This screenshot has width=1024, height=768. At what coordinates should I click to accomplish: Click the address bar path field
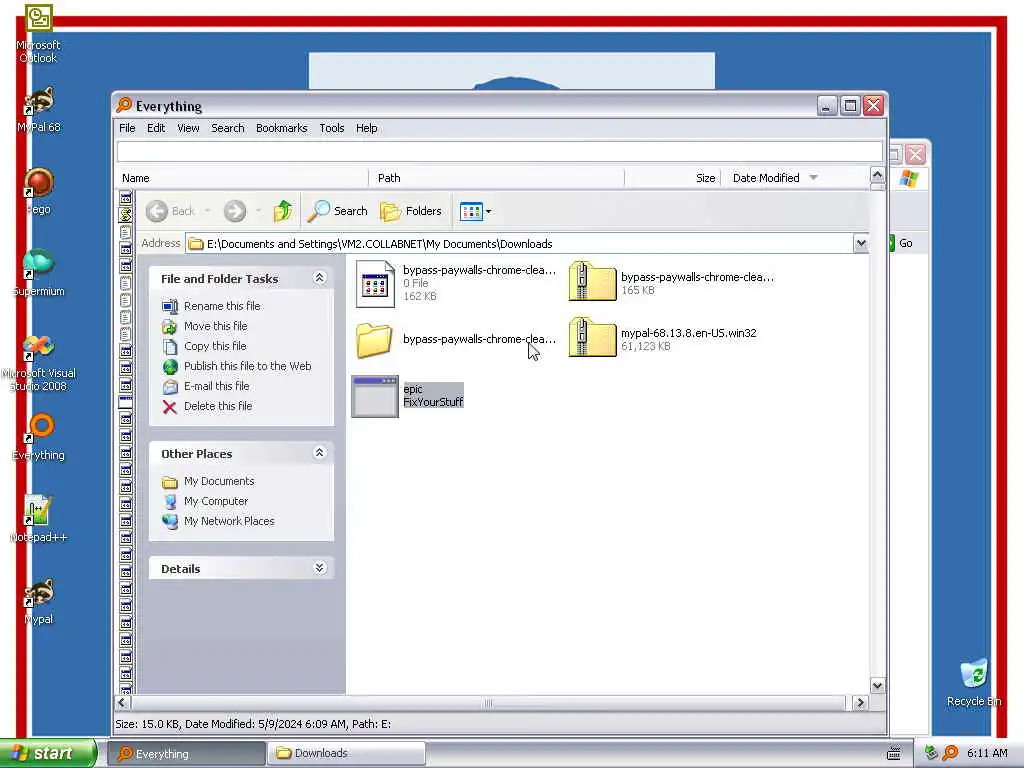[x=519, y=244]
